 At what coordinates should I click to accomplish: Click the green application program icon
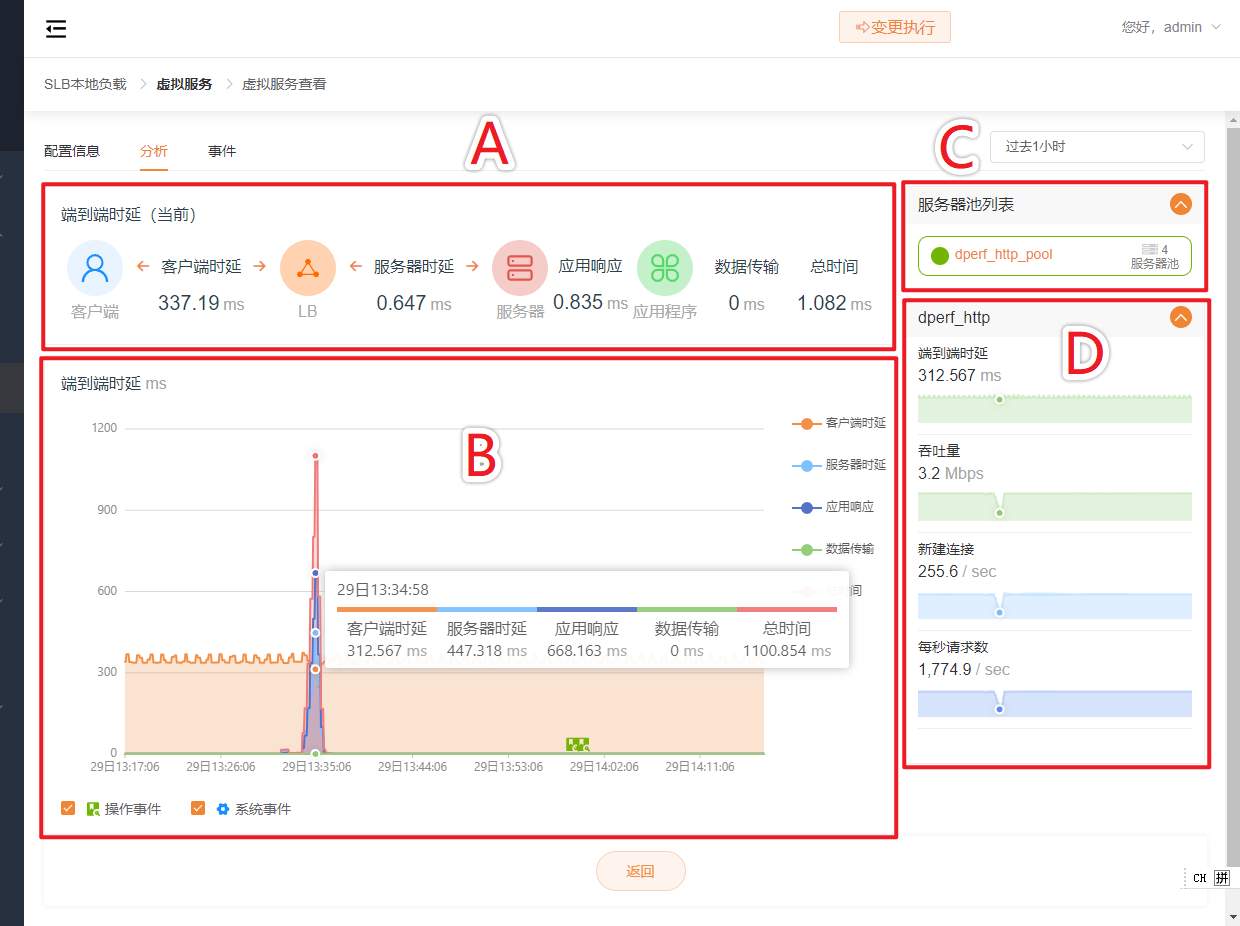tap(664, 268)
